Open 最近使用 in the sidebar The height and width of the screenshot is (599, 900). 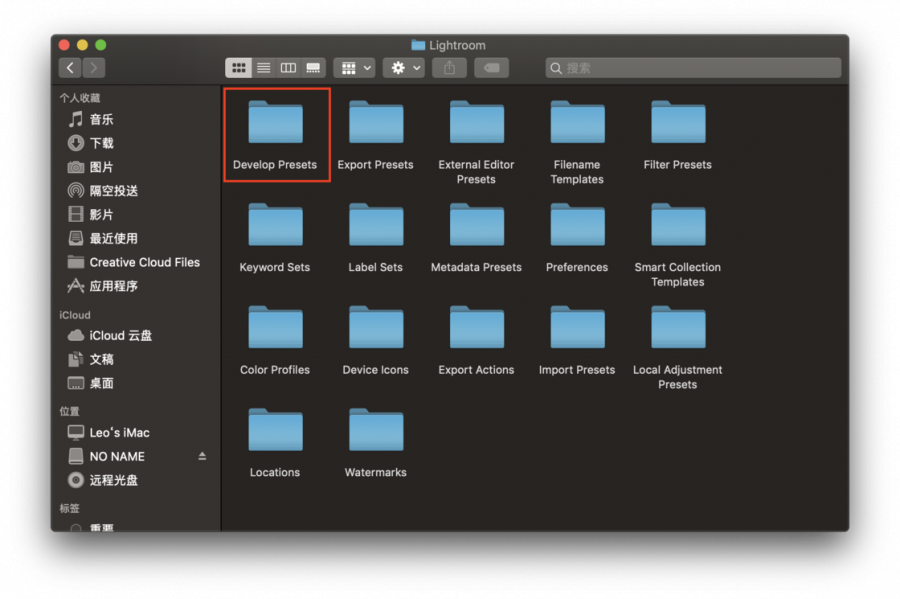coord(136,238)
